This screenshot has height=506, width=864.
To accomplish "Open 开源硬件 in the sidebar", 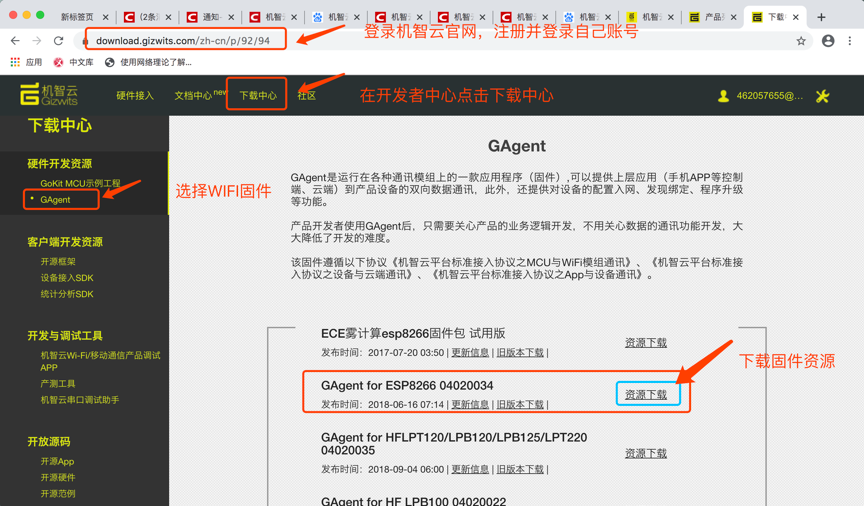I will click(58, 477).
